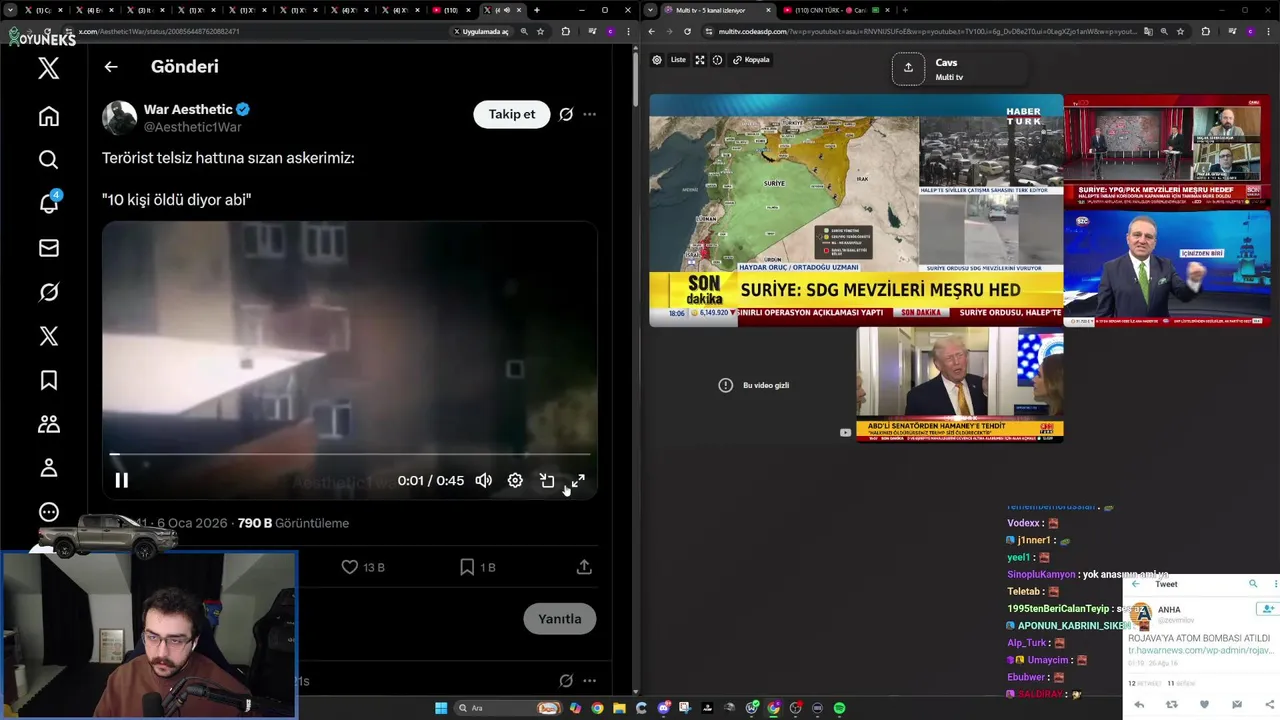
Task: Enter video fullscreen mode
Action: click(578, 481)
